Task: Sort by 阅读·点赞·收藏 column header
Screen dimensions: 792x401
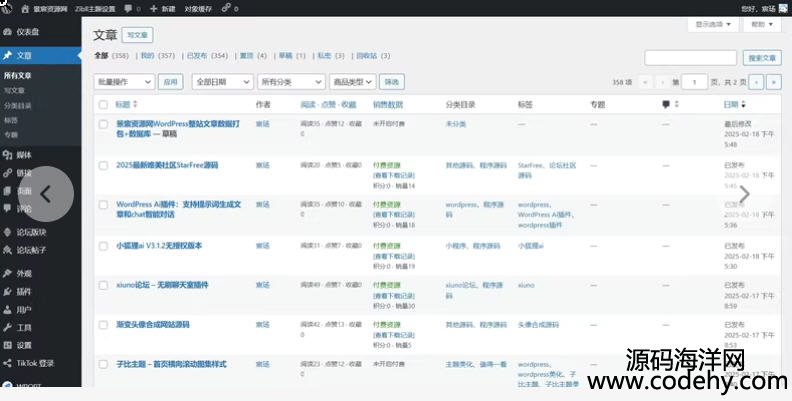Action: click(x=328, y=105)
